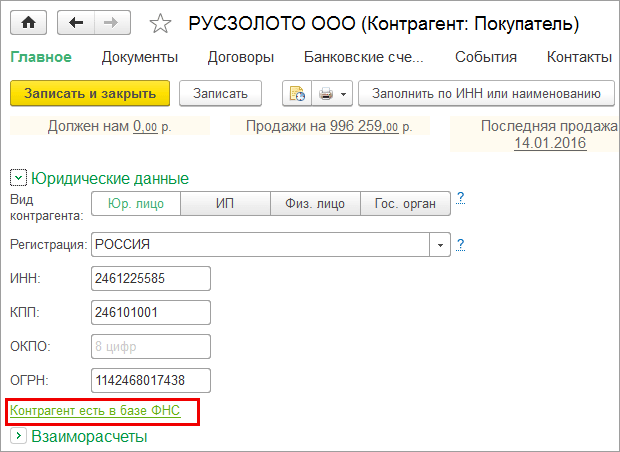Click the document report icon with globe
The image size is (620, 452).
coord(297,94)
